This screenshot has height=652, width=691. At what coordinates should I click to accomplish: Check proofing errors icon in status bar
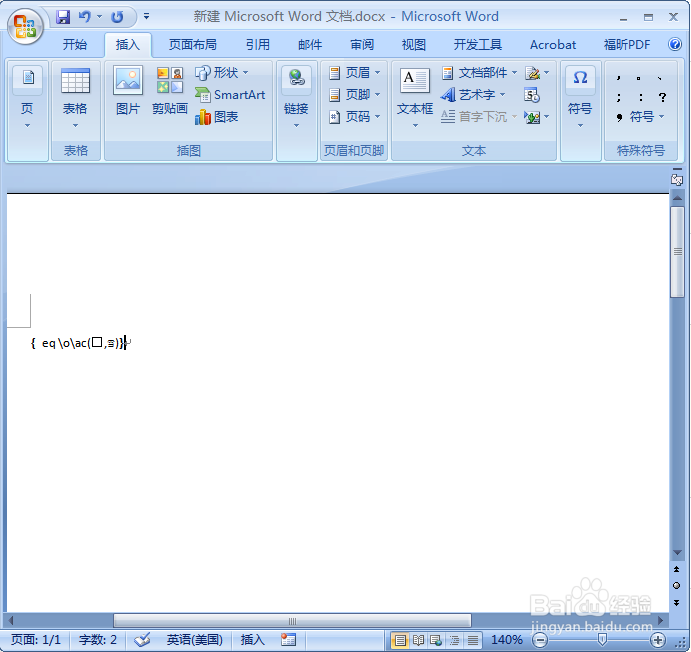142,640
